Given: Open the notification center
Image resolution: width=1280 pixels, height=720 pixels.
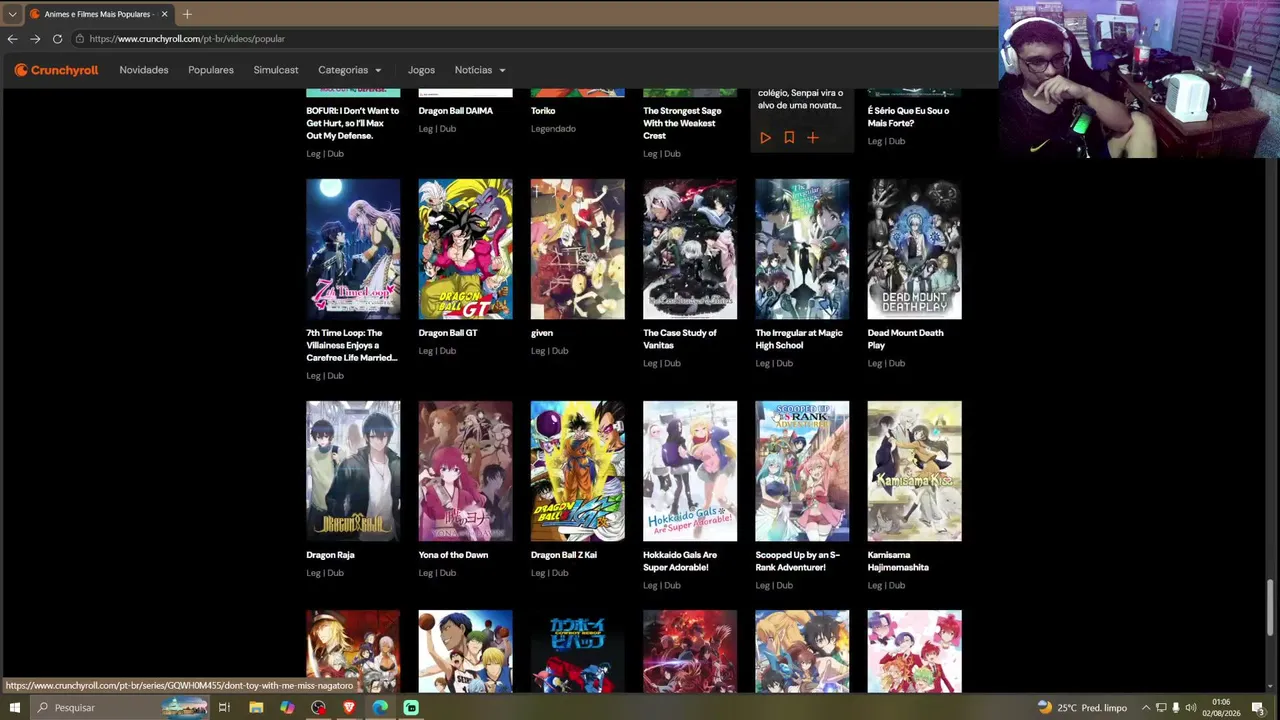Looking at the screenshot, I should click(x=1258, y=707).
